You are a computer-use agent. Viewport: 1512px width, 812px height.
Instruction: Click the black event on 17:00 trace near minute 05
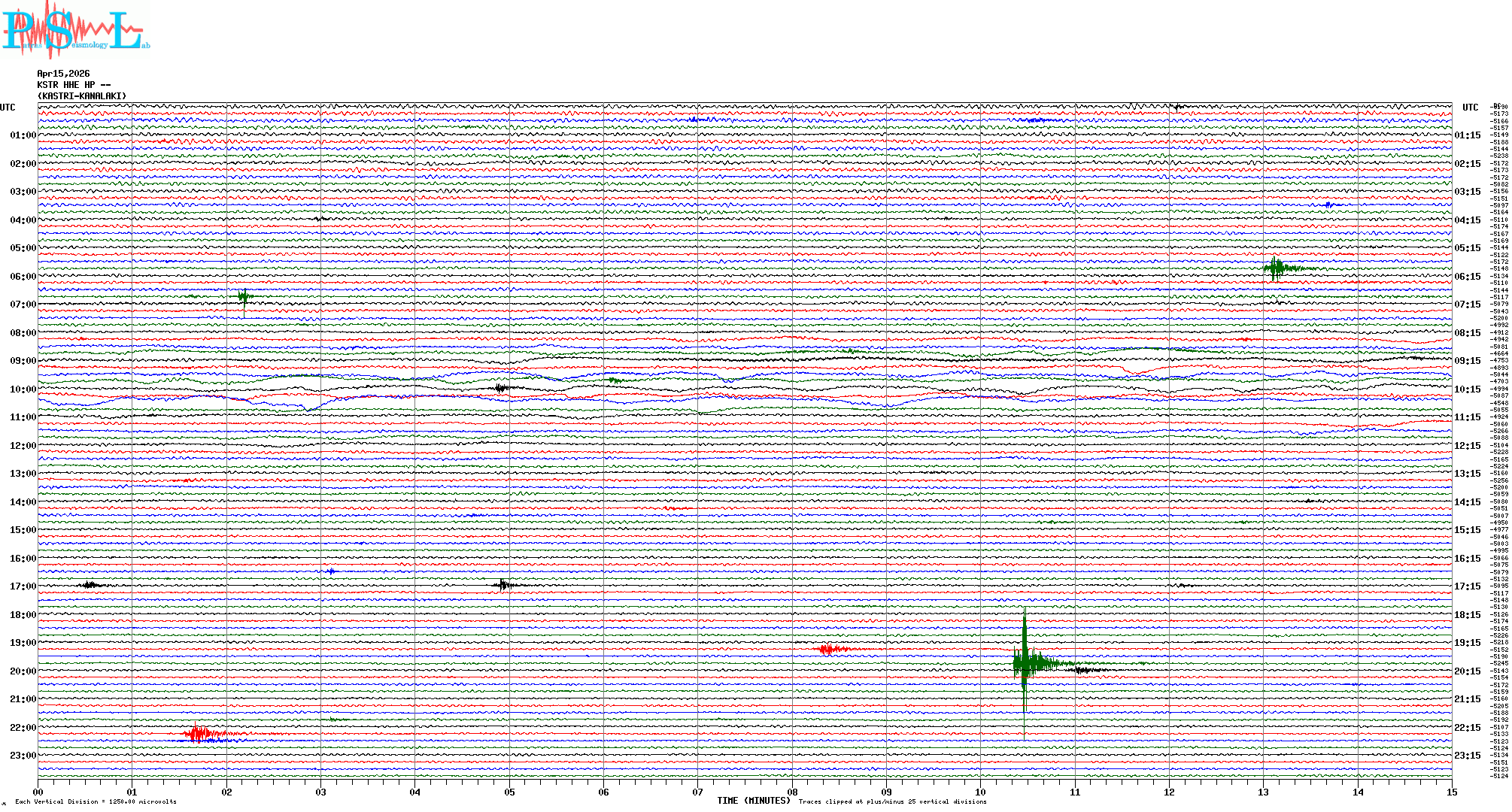coord(504,585)
